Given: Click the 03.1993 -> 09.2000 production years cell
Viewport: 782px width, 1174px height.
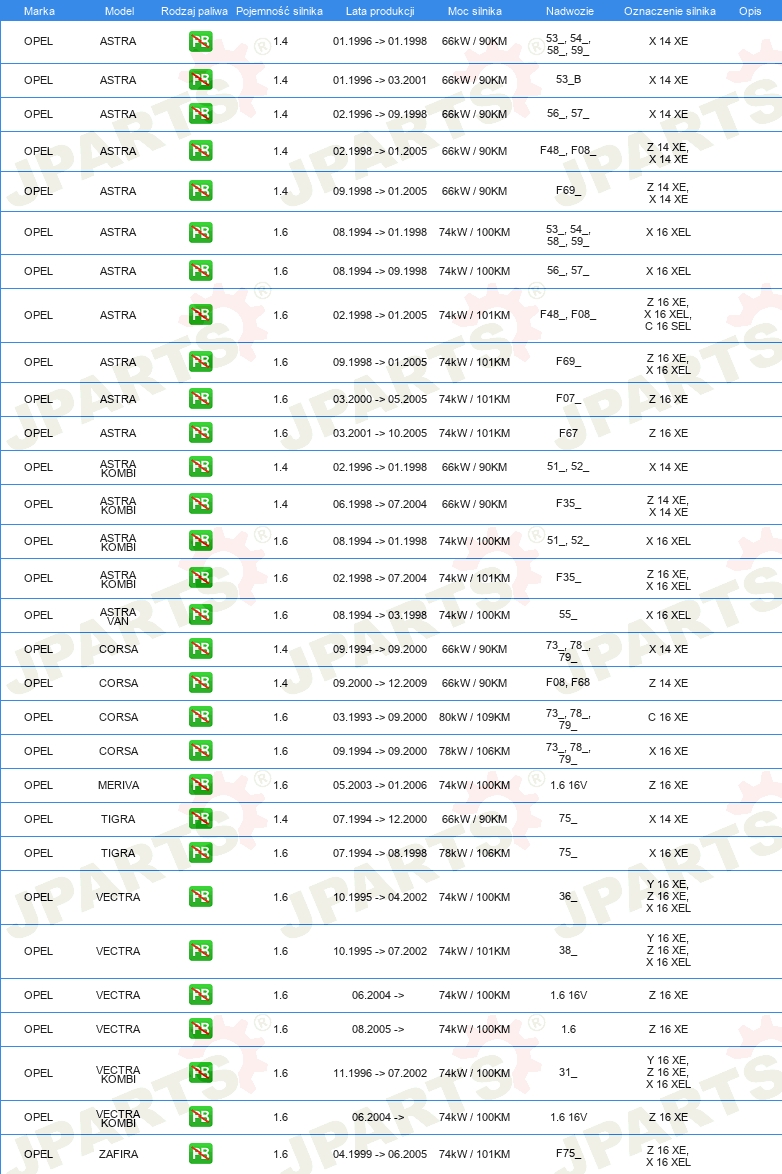Looking at the screenshot, I should (380, 717).
